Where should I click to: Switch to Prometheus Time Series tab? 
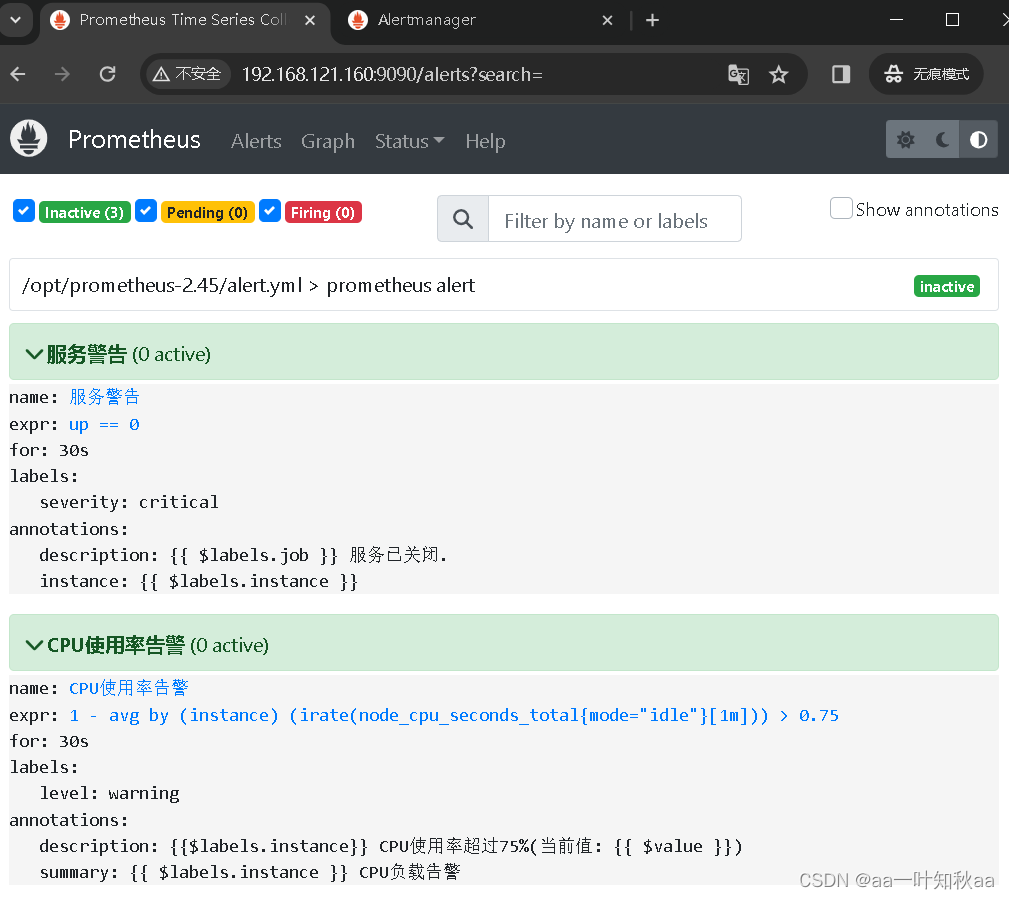pyautogui.click(x=183, y=22)
